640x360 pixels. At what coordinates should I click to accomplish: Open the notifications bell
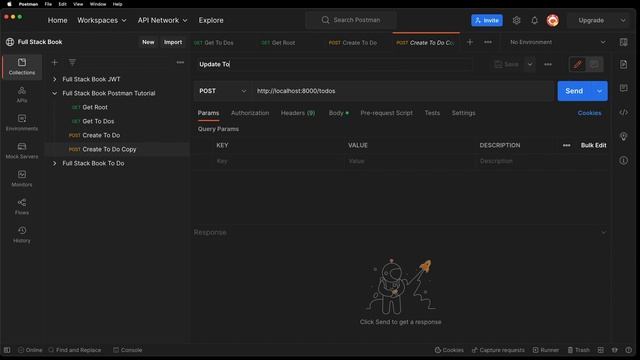[534, 20]
